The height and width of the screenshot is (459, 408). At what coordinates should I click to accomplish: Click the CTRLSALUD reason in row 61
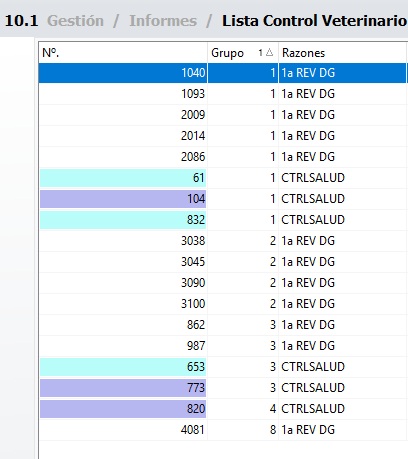click(313, 178)
